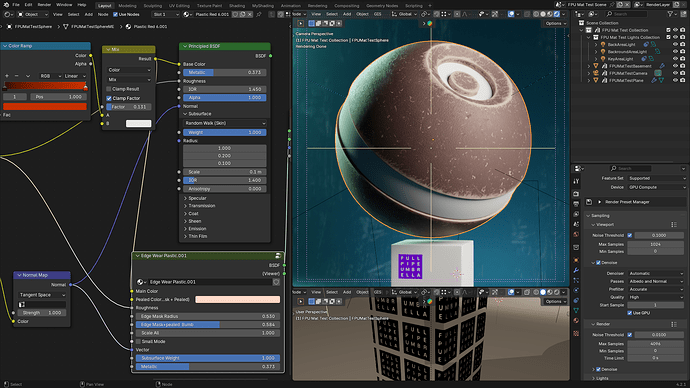
Task: Open the Particles properties tab
Action: 576,280
